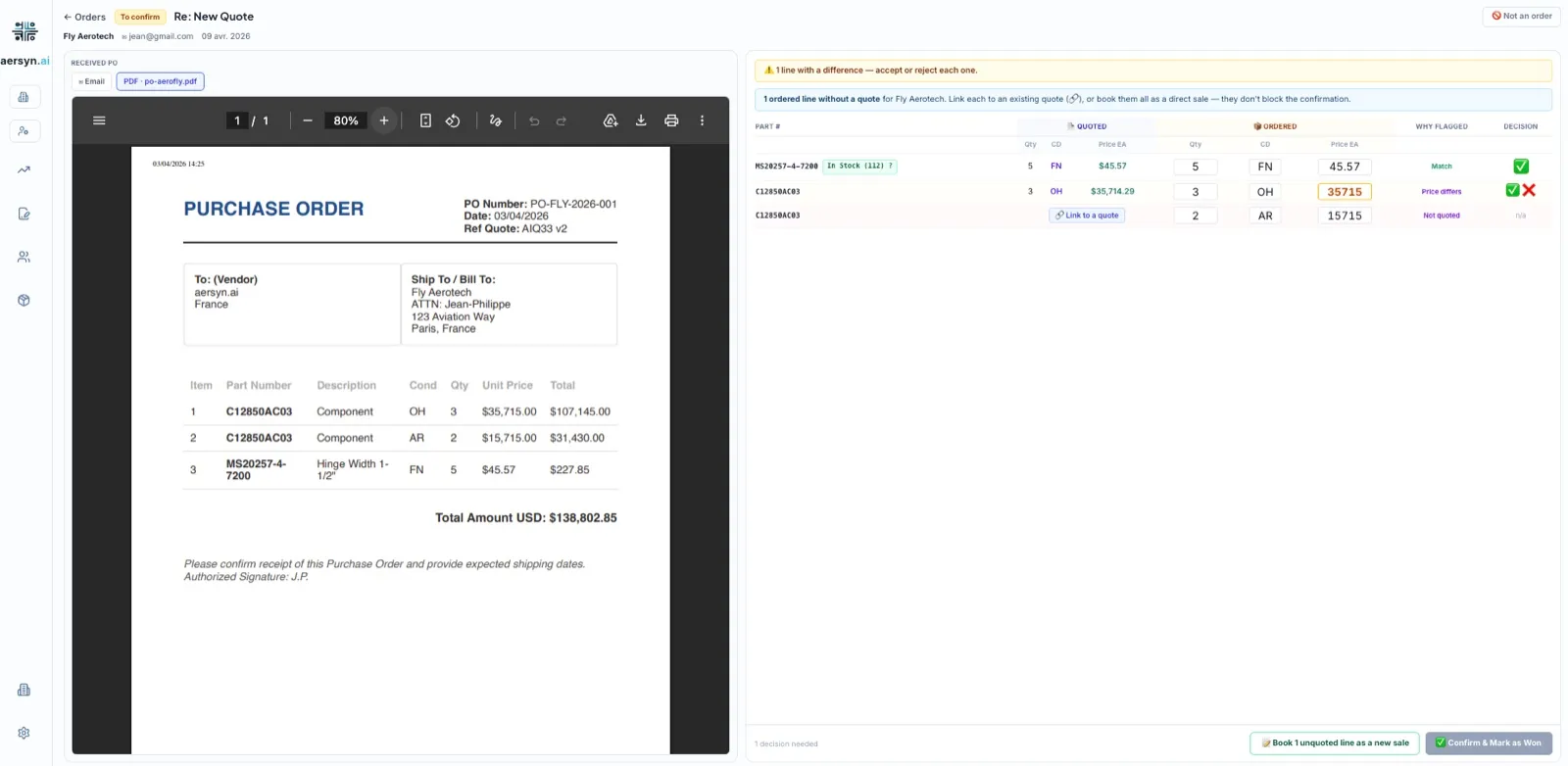Undo last PDF annotation
The width and height of the screenshot is (1568, 766).
click(534, 120)
